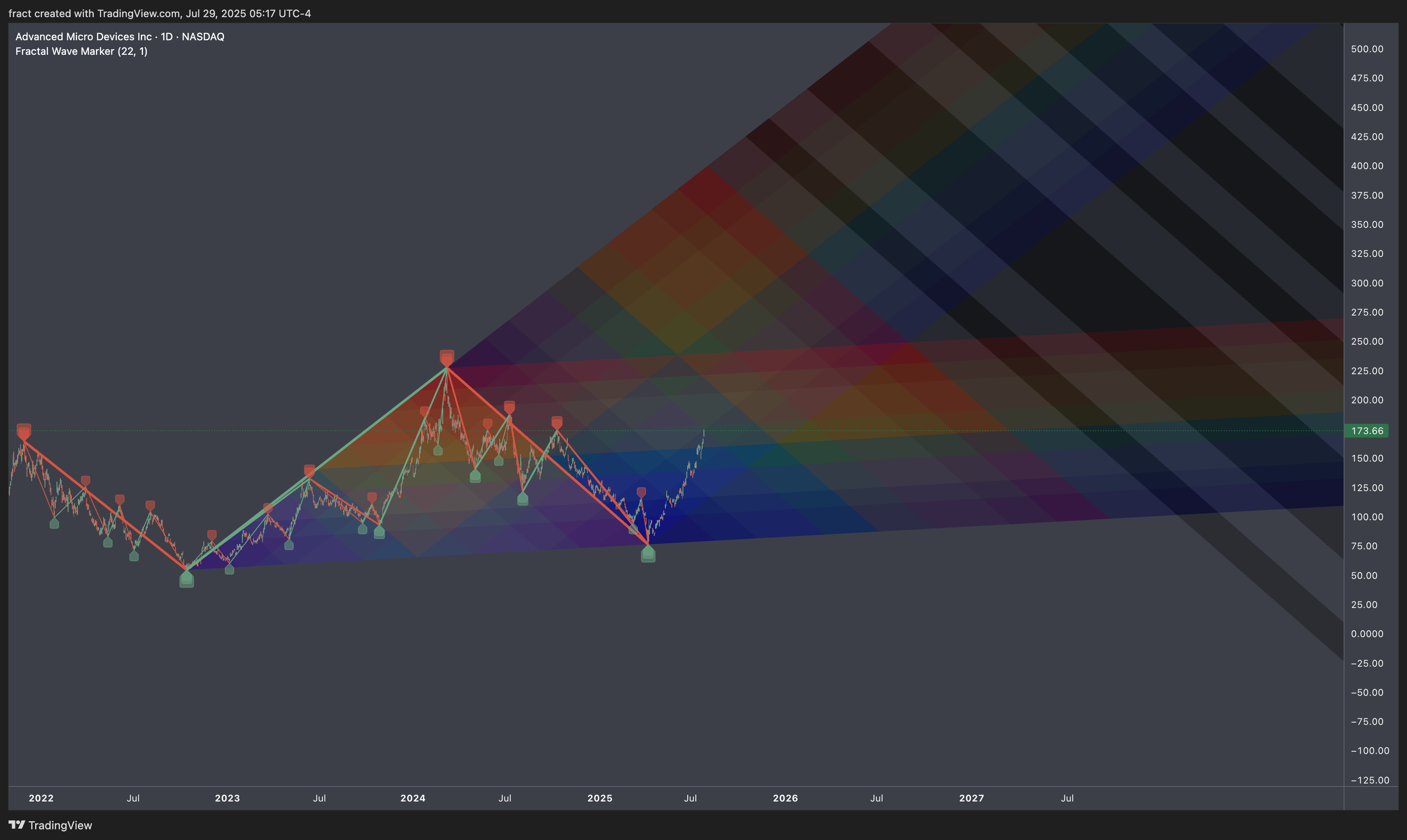Click the 75.00 price axis label
This screenshot has height=840, width=1407.
[1364, 546]
